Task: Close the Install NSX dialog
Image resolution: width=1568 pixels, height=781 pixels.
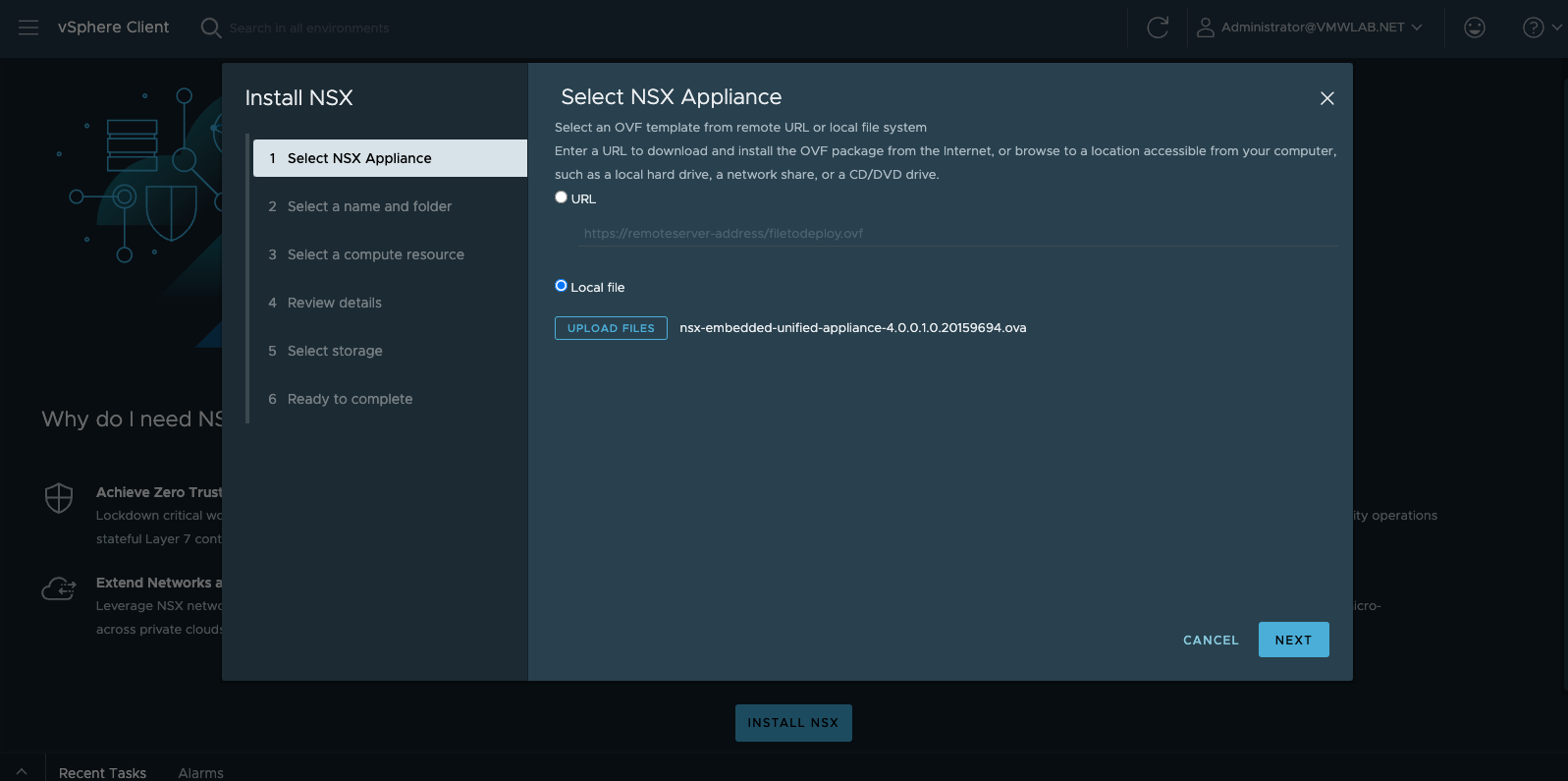Action: (1326, 98)
